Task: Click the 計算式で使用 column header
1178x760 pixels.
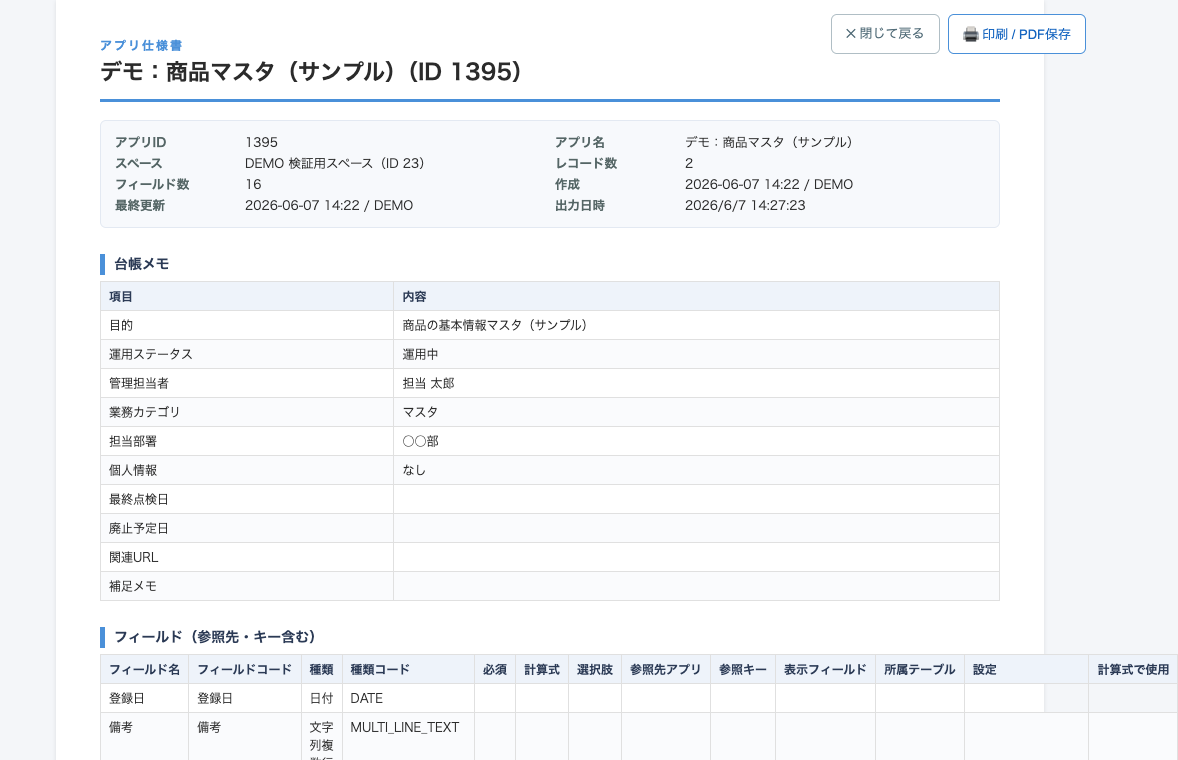Action: pyautogui.click(x=1133, y=669)
